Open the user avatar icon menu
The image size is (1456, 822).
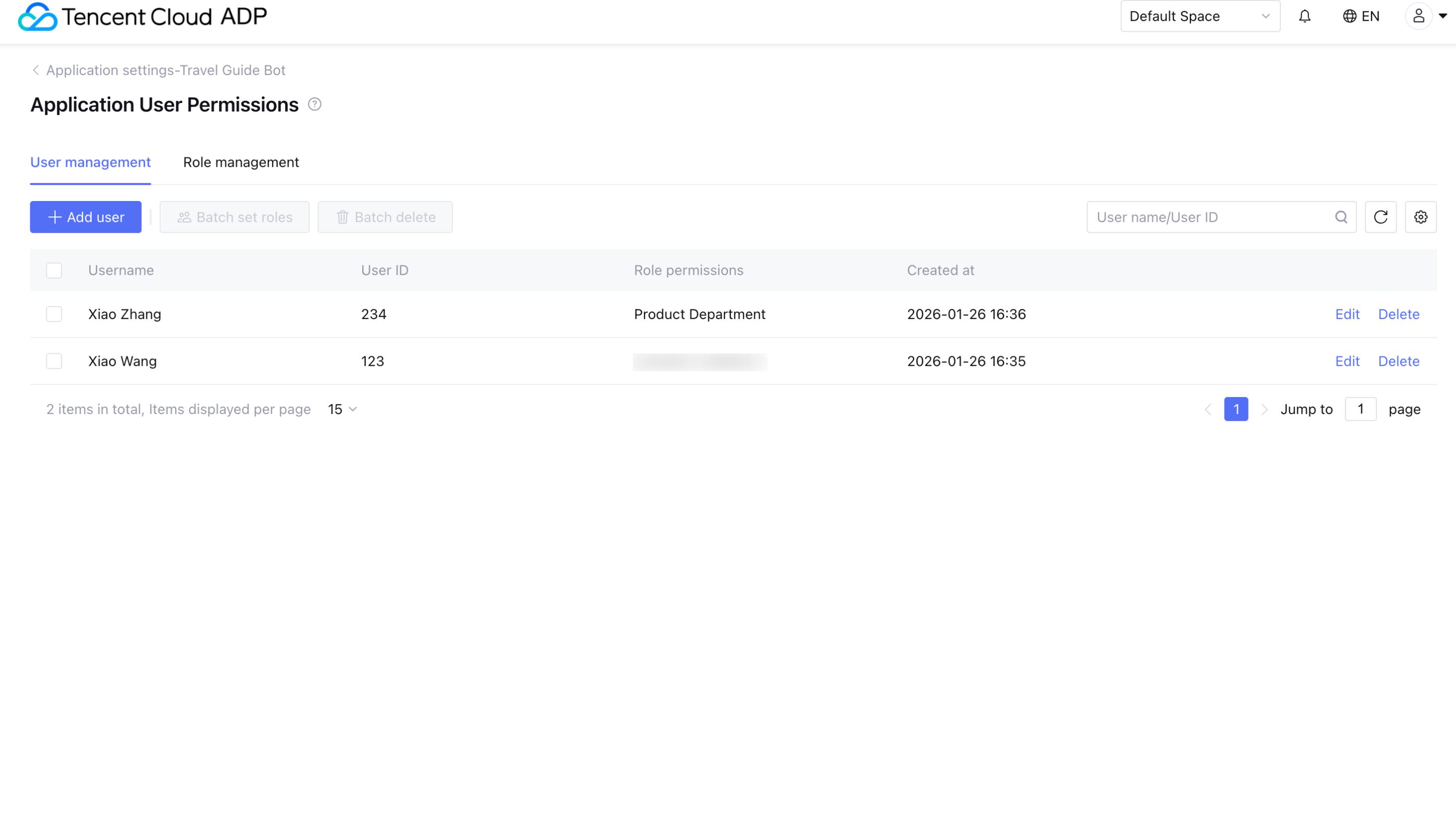click(x=1418, y=16)
